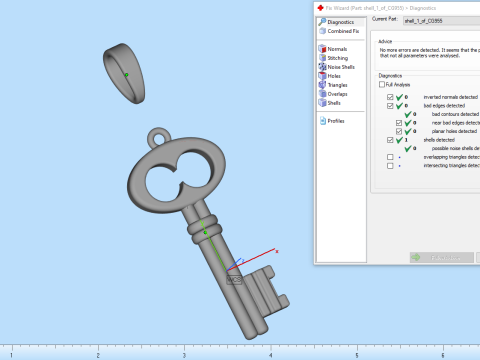Open the Combined Fix page
Screen dimensions: 480x360
pos(343,31)
